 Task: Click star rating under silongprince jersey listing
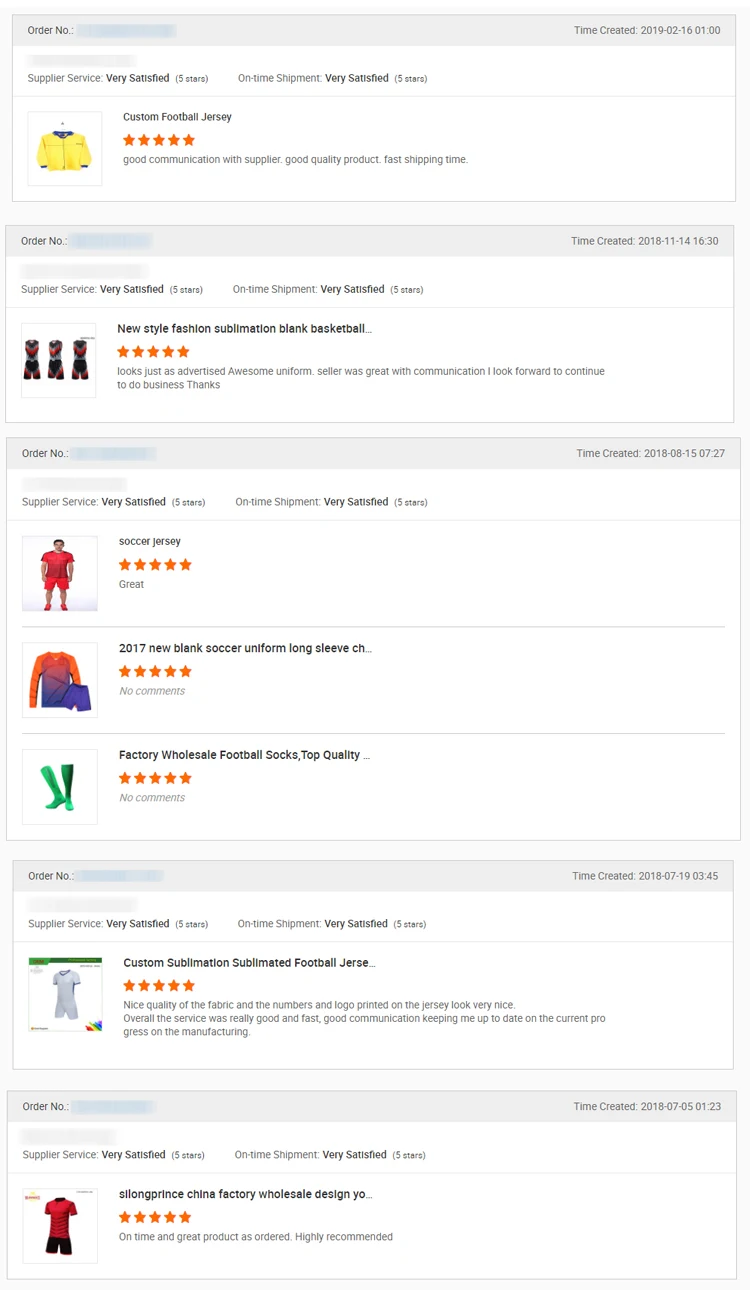(x=155, y=1217)
